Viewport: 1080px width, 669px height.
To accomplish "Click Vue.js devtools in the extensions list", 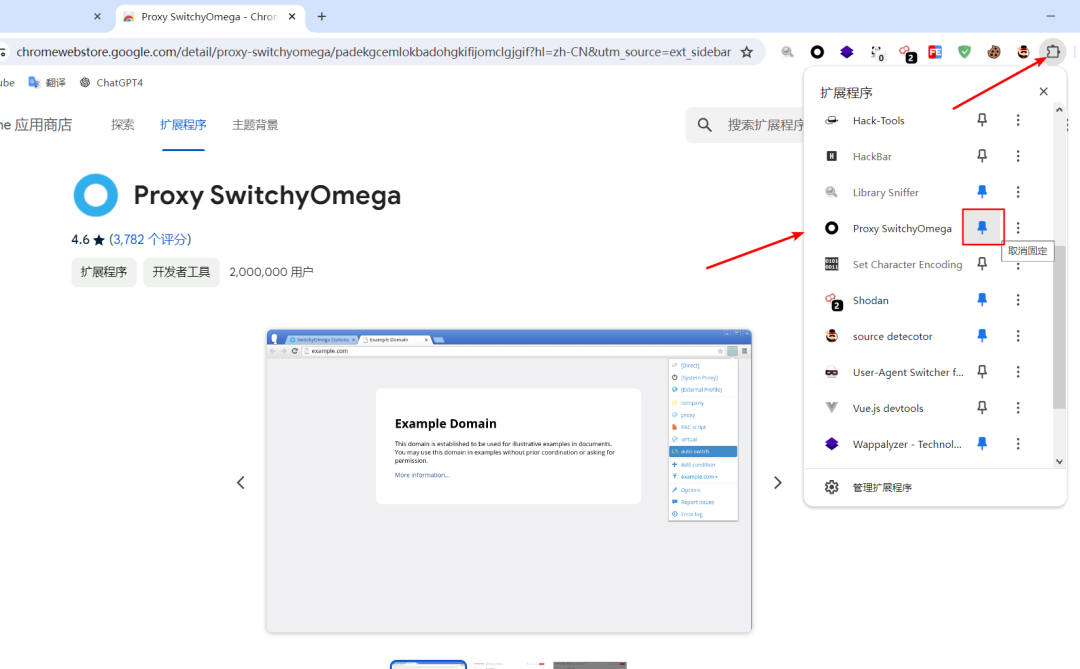I will pos(888,408).
